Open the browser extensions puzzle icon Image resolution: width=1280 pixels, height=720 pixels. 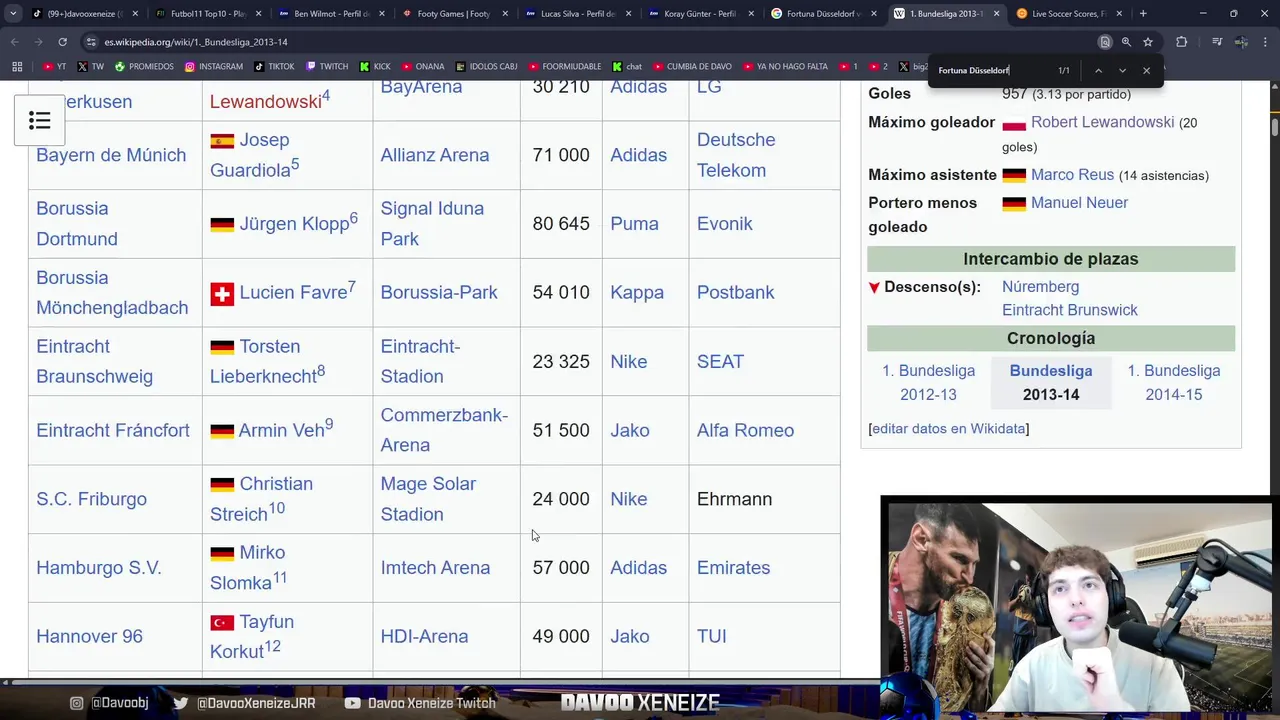pos(1182,42)
